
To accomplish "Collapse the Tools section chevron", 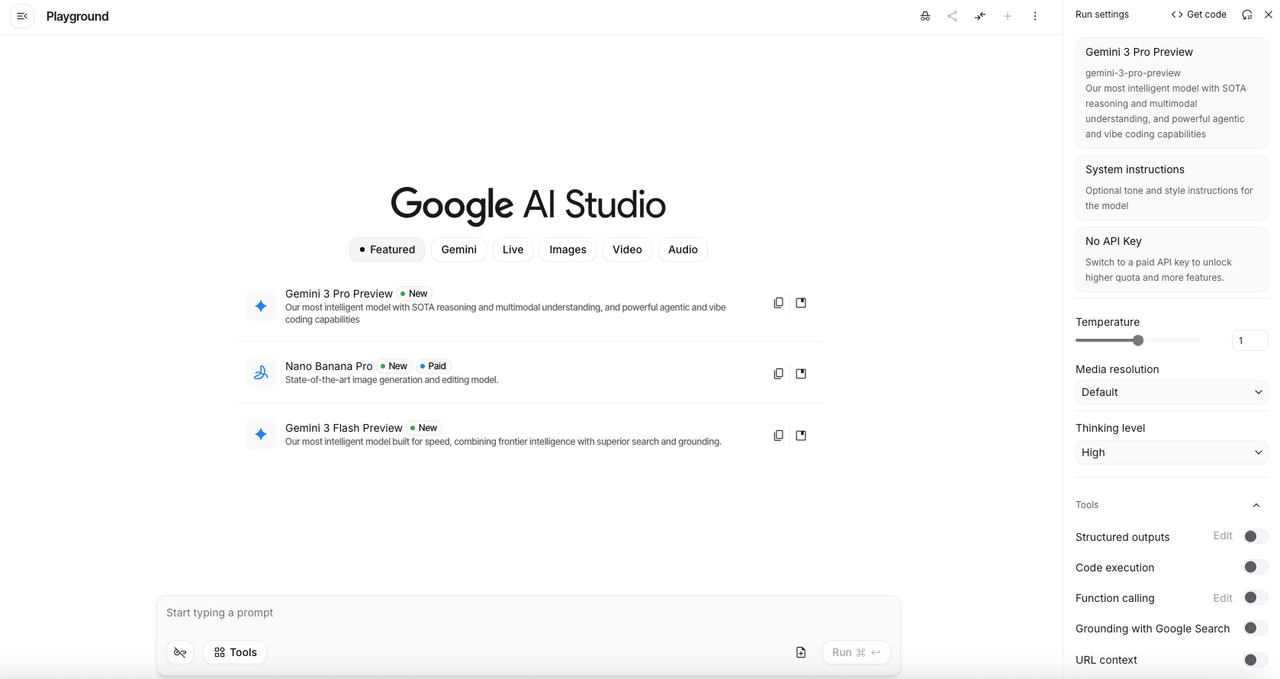I will [1256, 506].
